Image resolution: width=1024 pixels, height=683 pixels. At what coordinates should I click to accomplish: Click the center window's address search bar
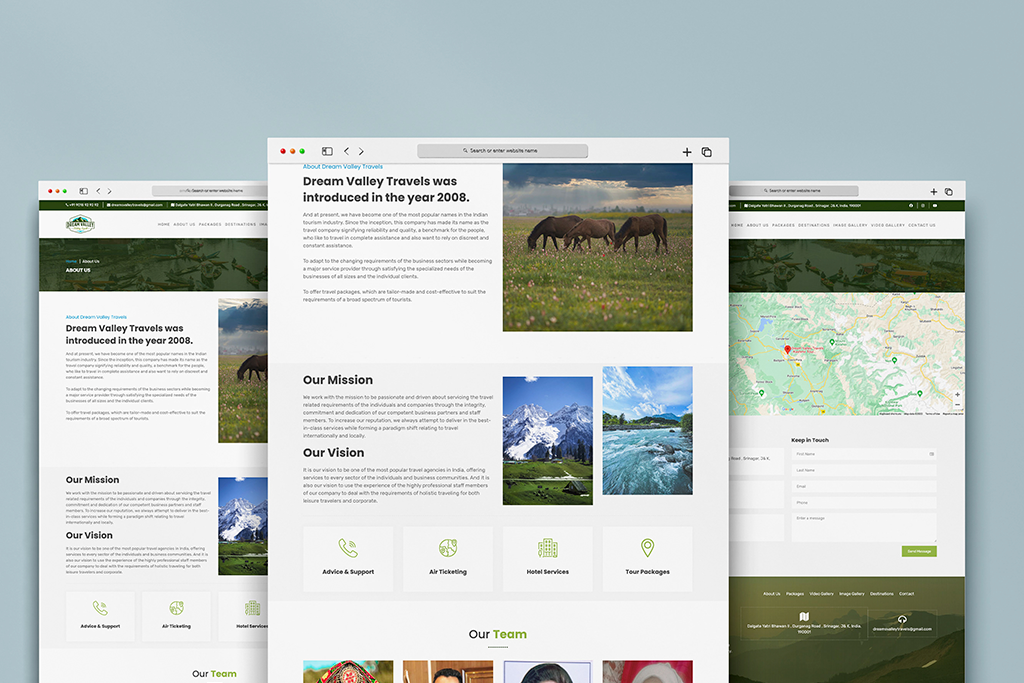point(502,151)
